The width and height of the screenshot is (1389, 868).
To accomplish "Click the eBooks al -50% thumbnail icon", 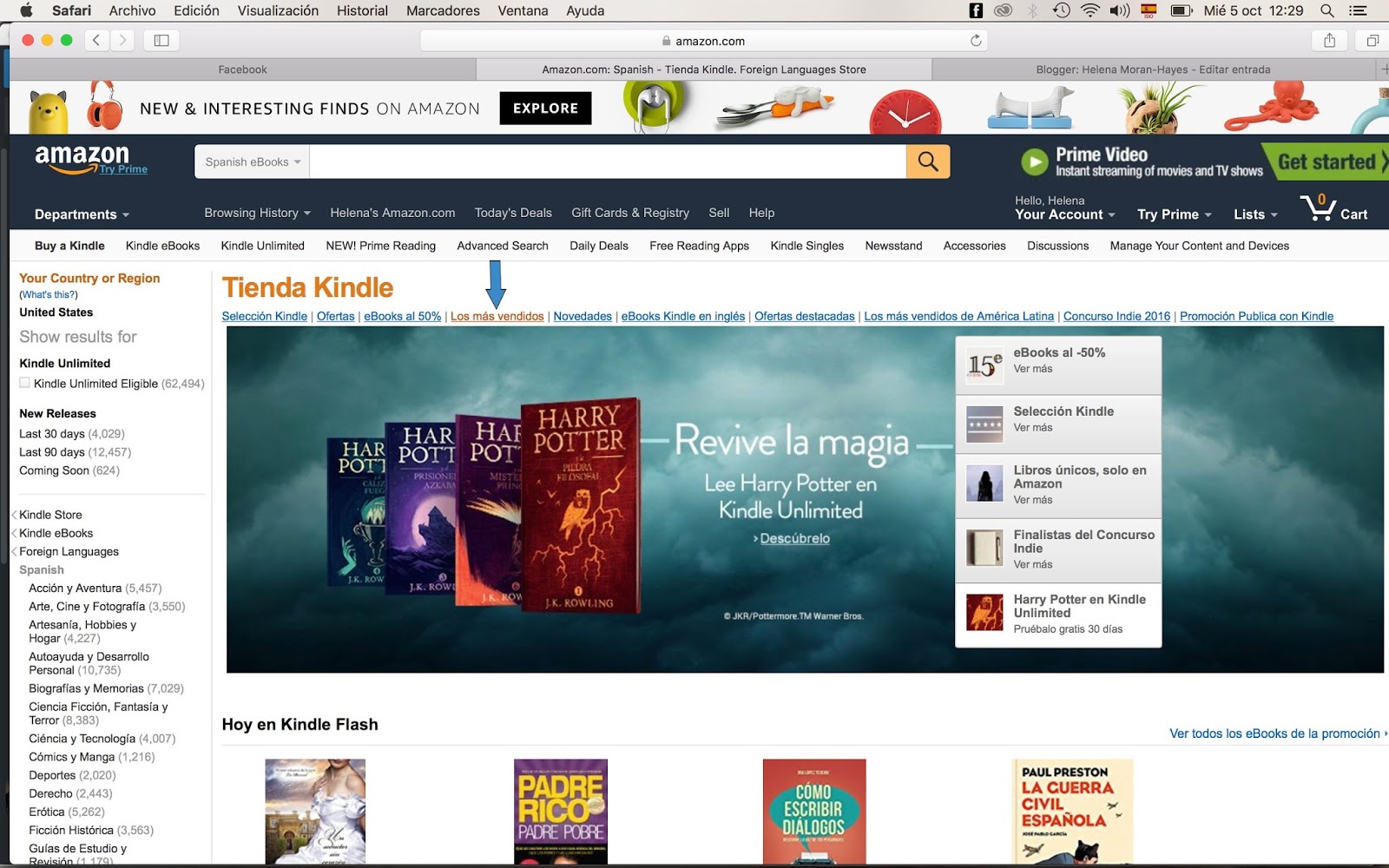I will [x=984, y=365].
